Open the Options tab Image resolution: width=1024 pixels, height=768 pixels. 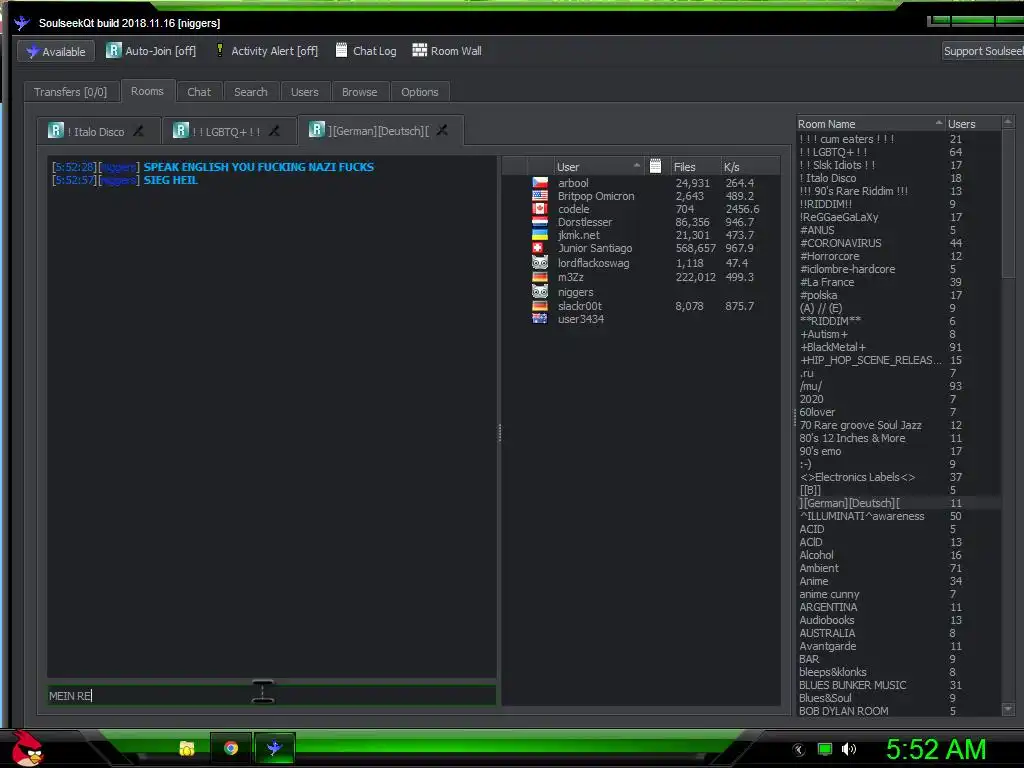point(420,92)
